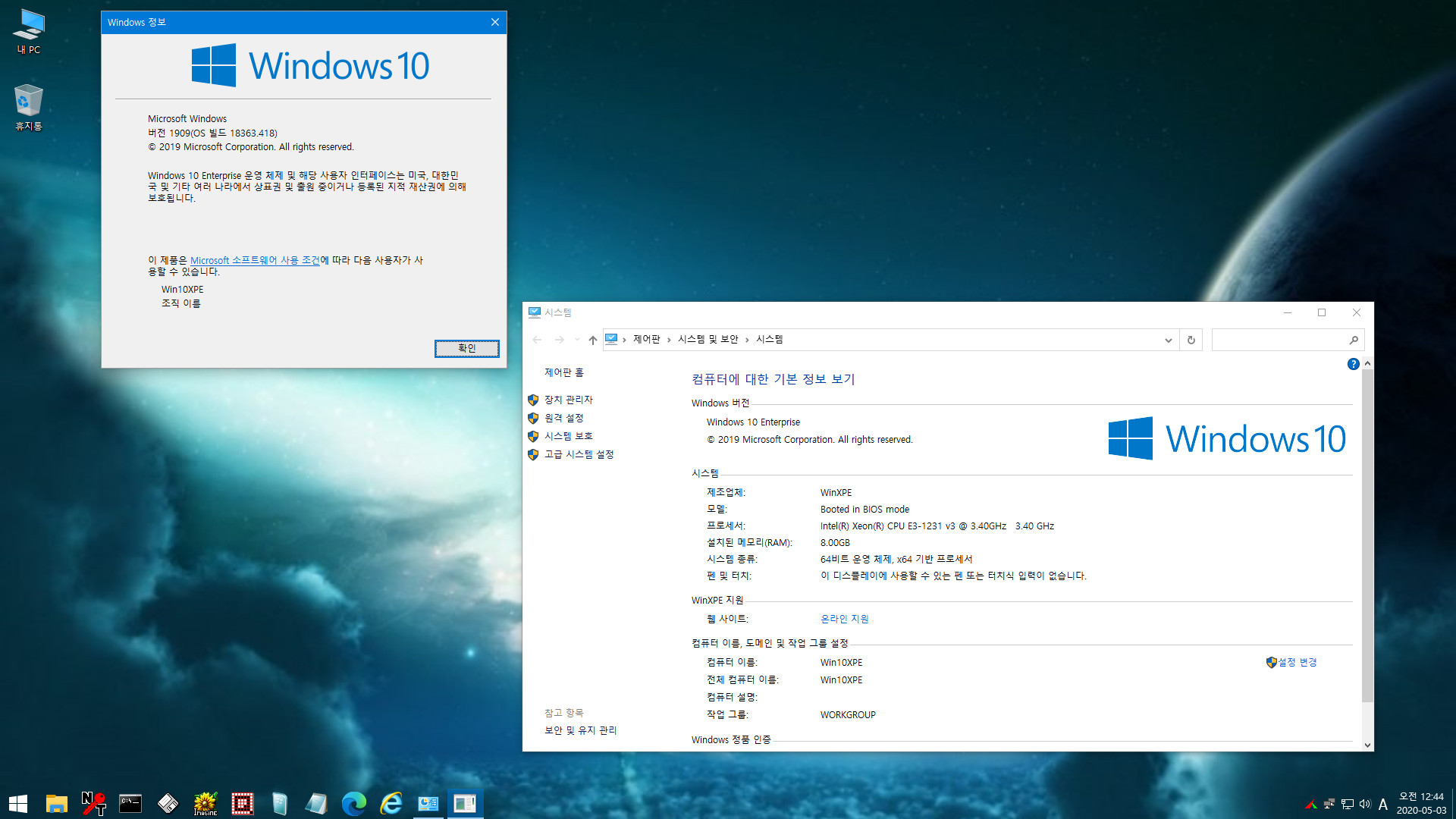Close the Windows 정보 dialog
This screenshot has height=819, width=1456.
pos(494,22)
